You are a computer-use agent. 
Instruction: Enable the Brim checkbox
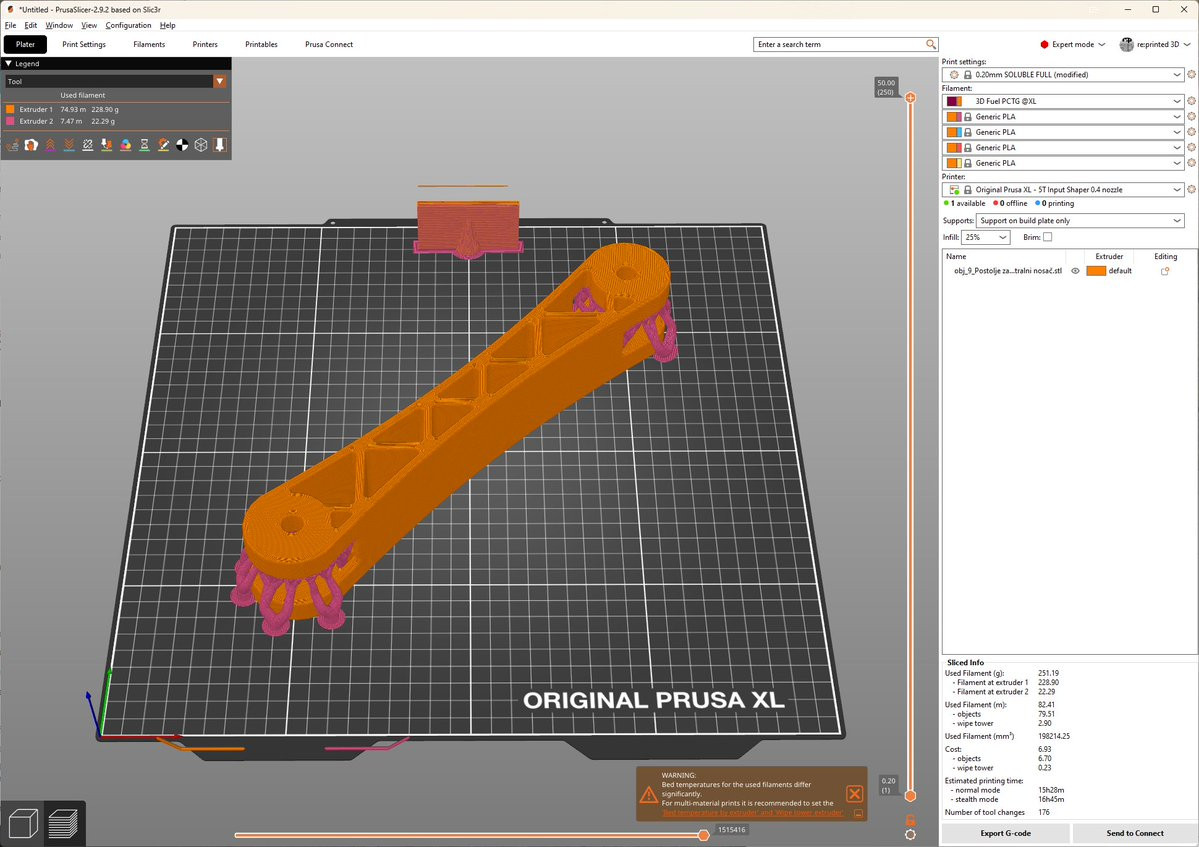[x=1048, y=237]
